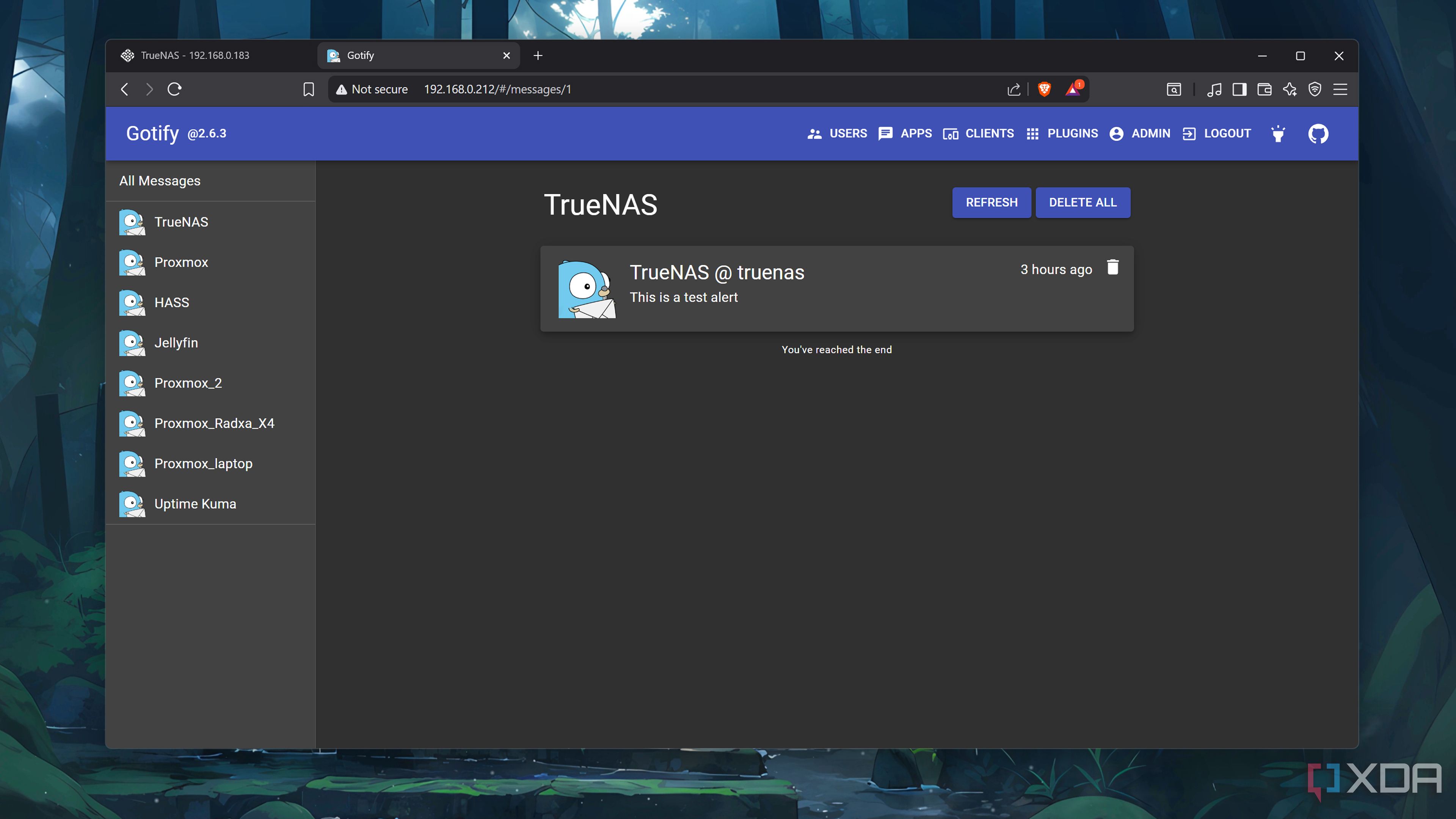The width and height of the screenshot is (1456, 819).
Task: Open the Apps page
Action: point(905,134)
